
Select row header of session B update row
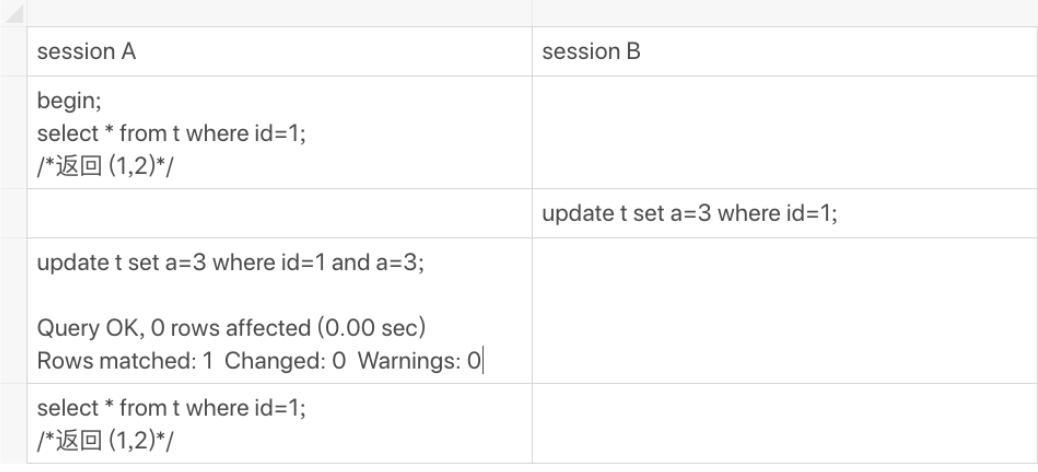(x=13, y=213)
